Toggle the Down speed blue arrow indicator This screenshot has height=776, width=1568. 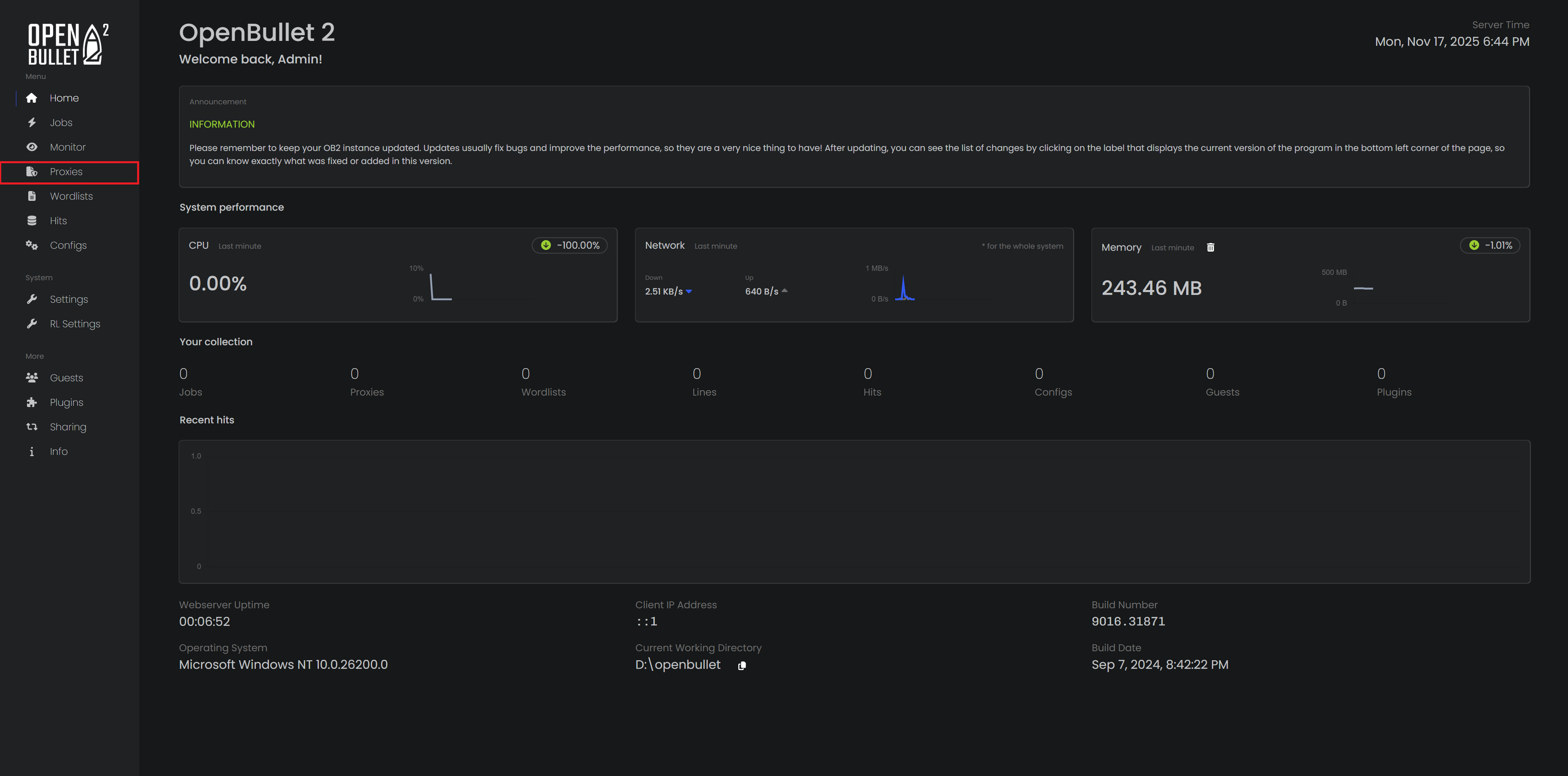689,291
